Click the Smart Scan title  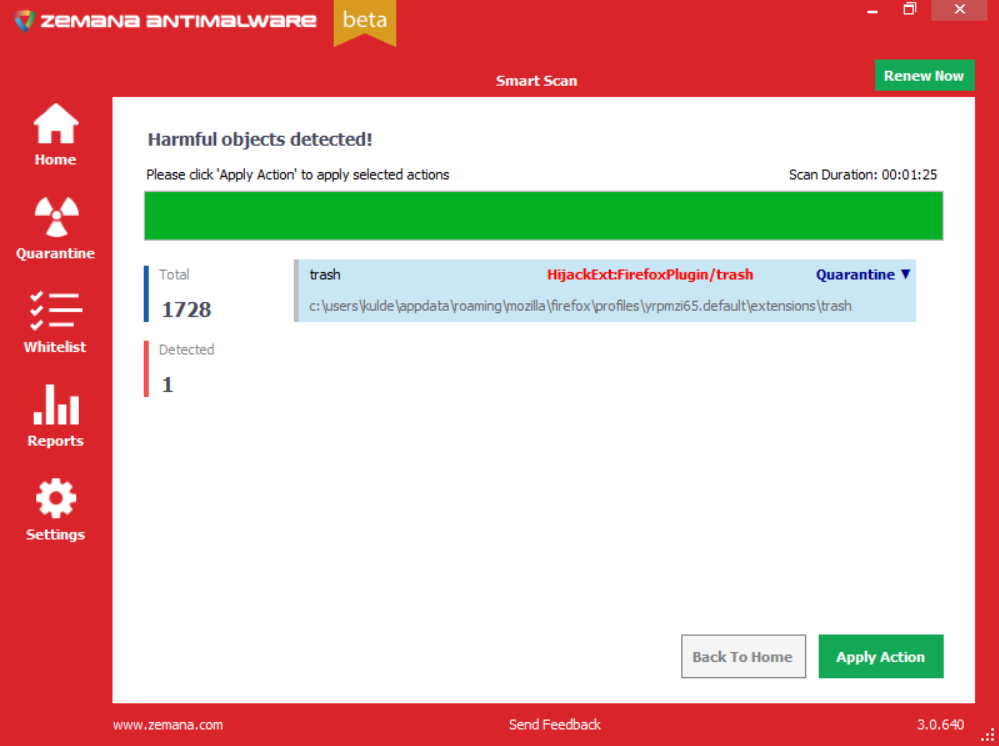[536, 81]
